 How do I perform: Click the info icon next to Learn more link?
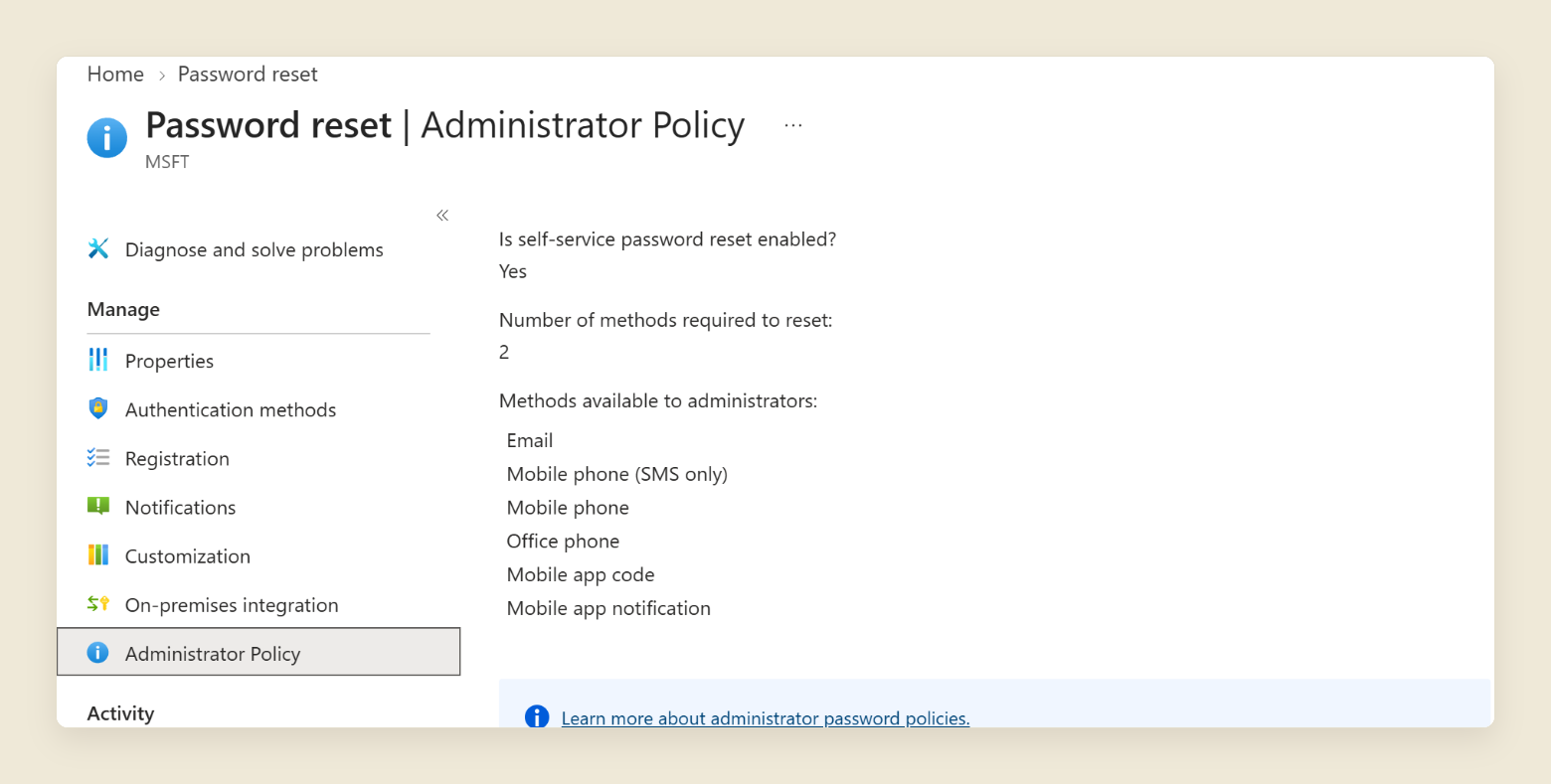pyautogui.click(x=537, y=716)
